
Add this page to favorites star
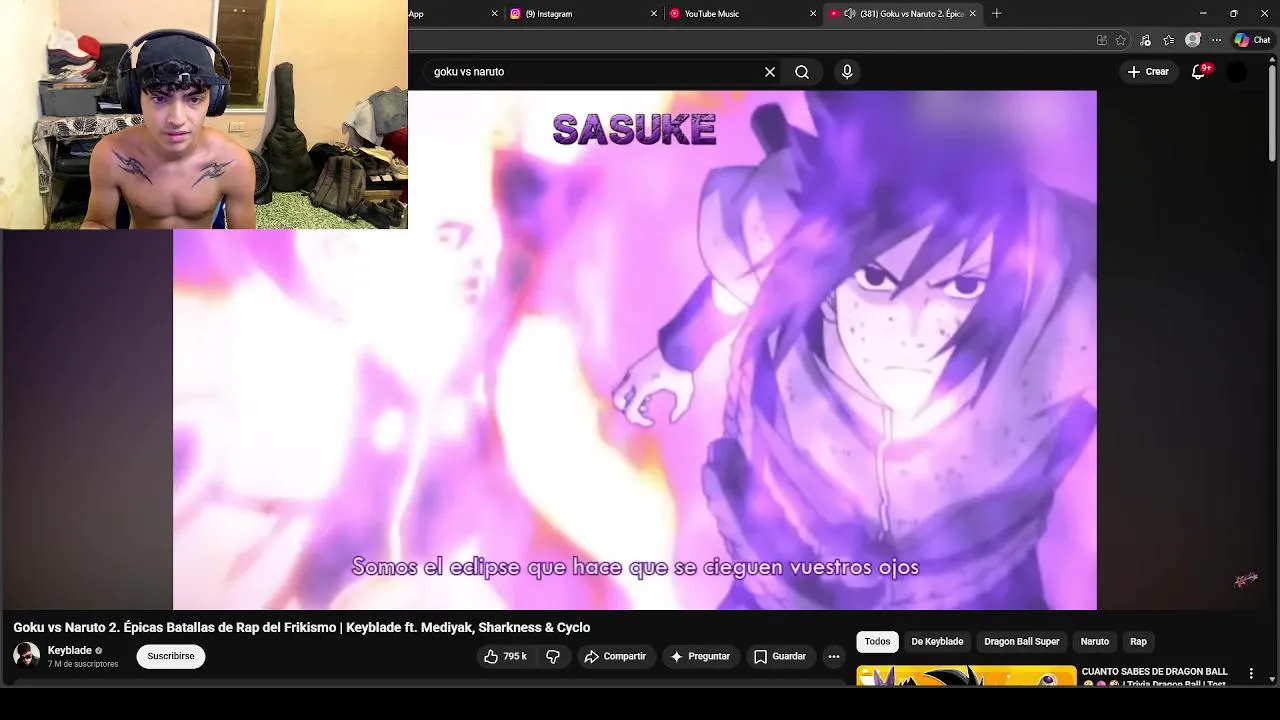[x=1121, y=40]
